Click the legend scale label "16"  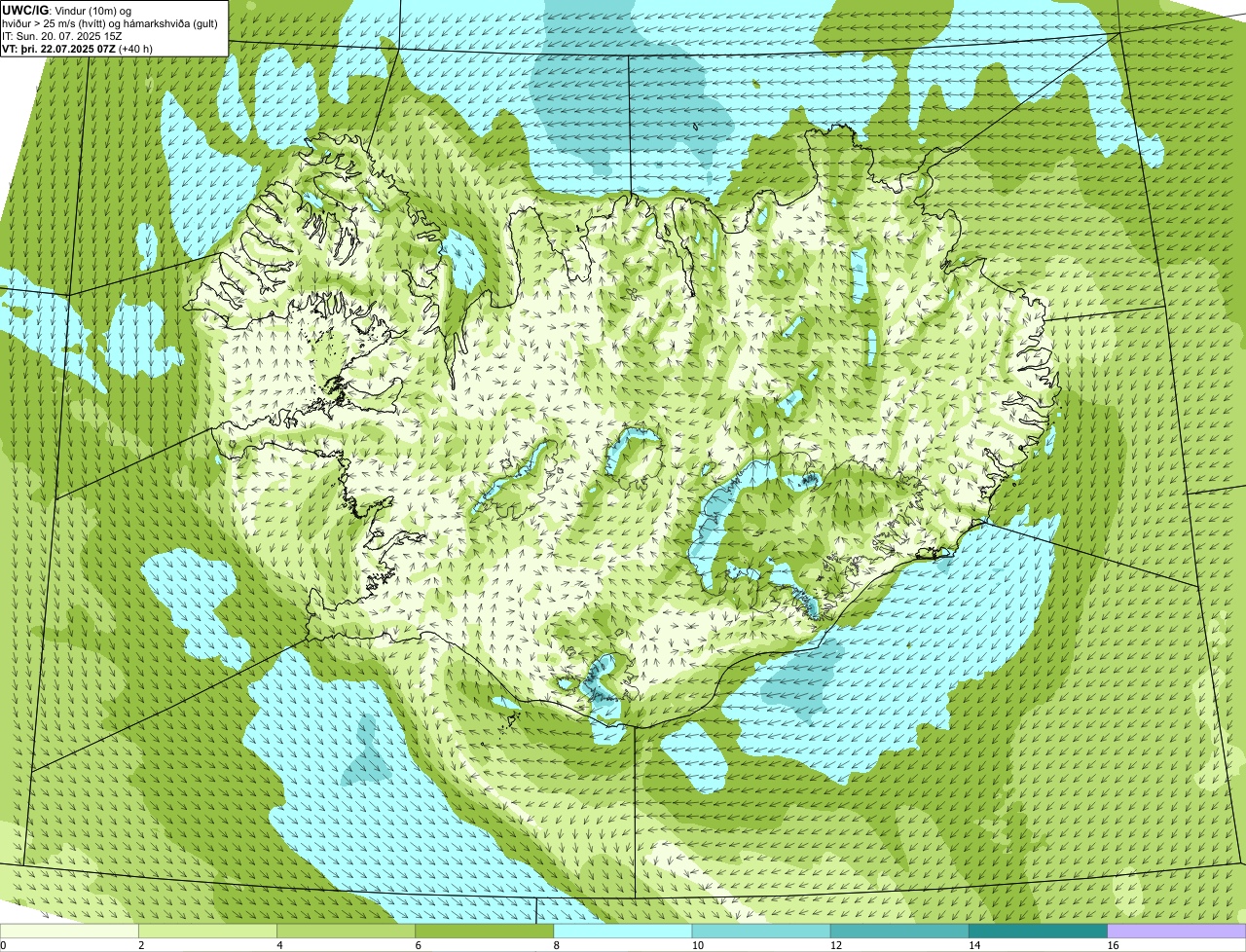(x=1113, y=945)
